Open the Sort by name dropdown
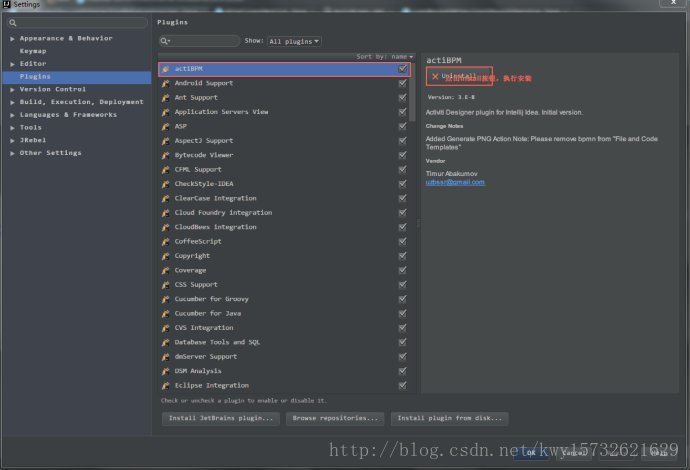This screenshot has width=690, height=470. coord(385,57)
